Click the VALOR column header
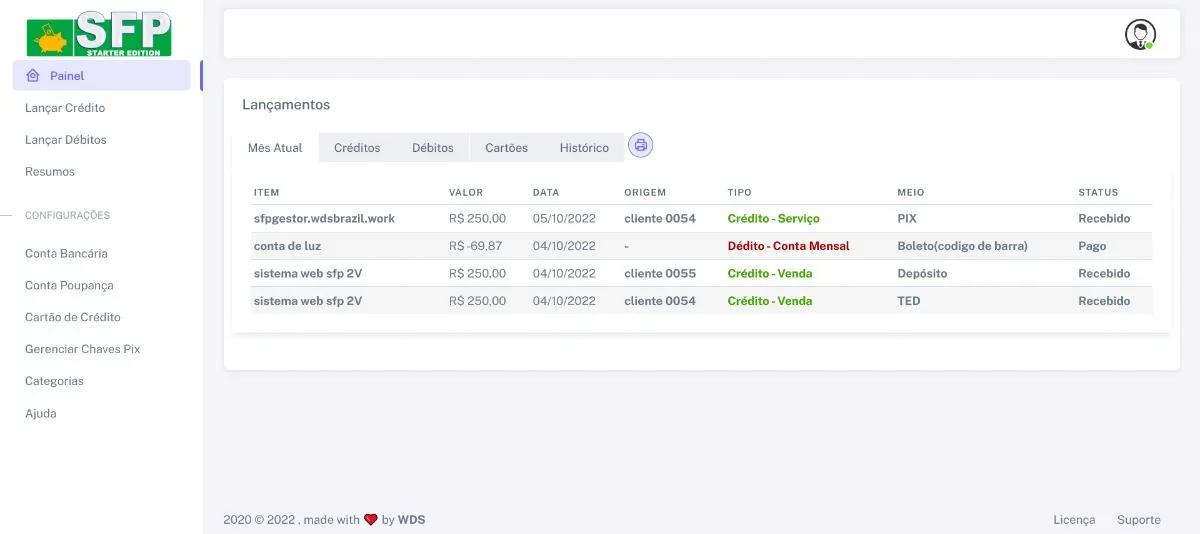 466,192
